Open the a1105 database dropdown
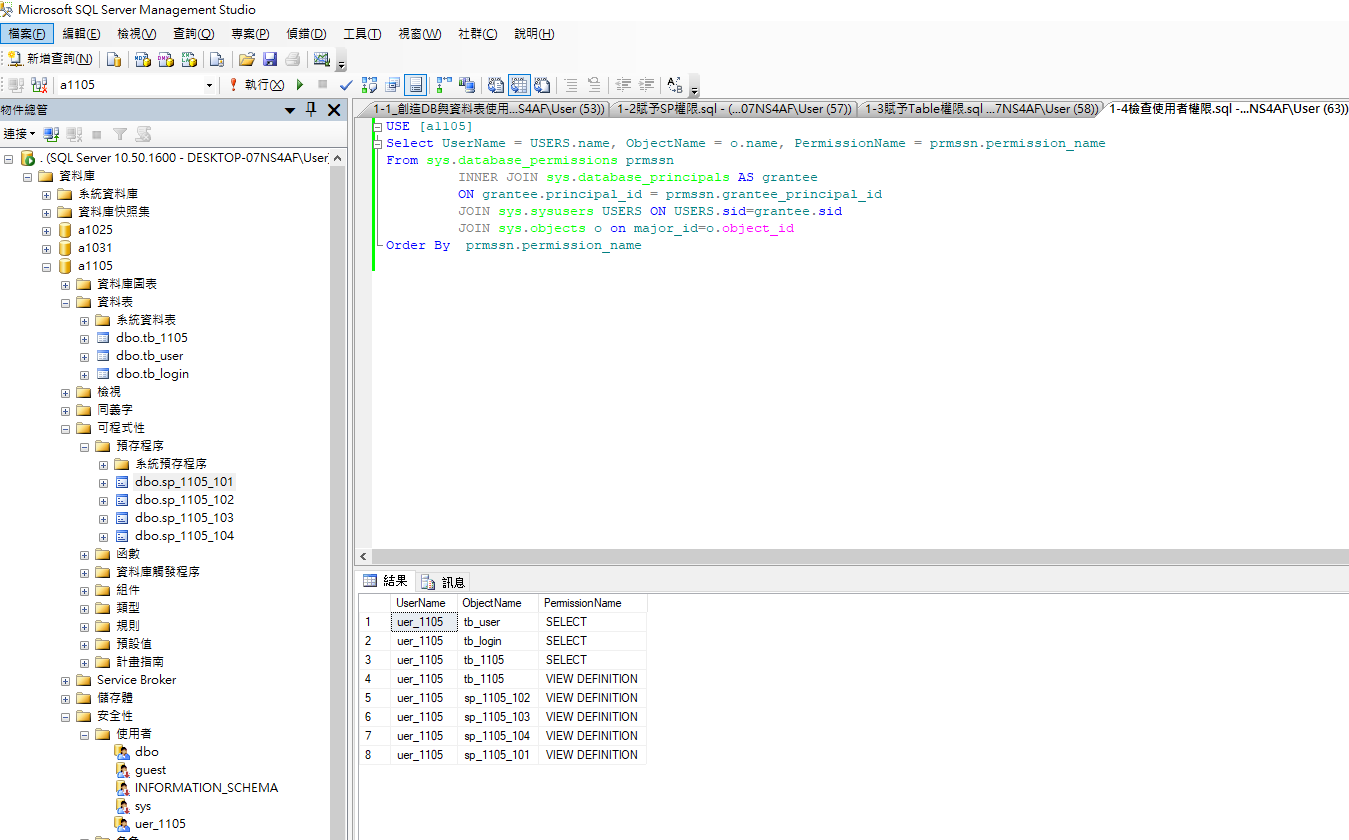 coord(209,85)
